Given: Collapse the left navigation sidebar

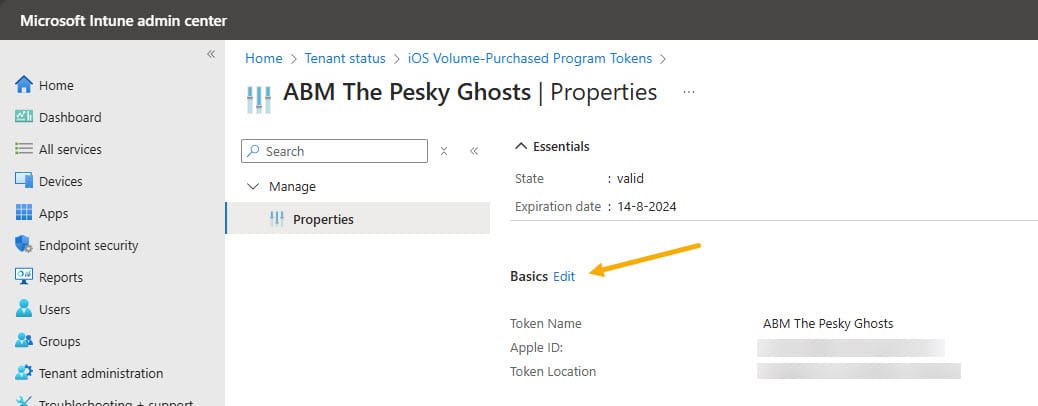Looking at the screenshot, I should [211, 54].
